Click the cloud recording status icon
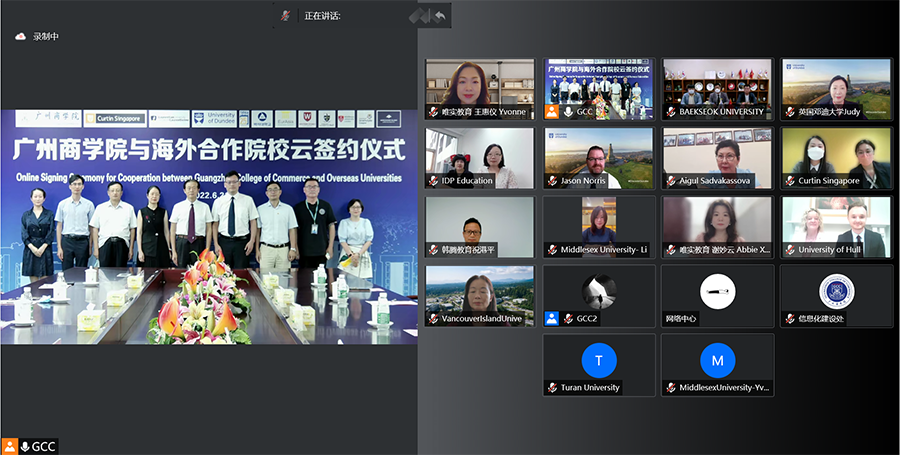The height and width of the screenshot is (455, 900). click(19, 37)
